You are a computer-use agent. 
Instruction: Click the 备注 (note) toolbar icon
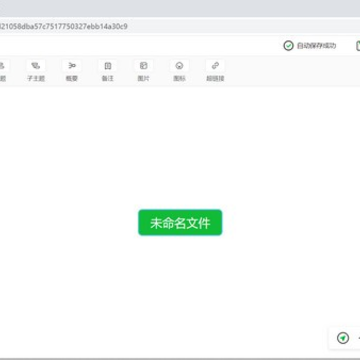click(x=108, y=66)
